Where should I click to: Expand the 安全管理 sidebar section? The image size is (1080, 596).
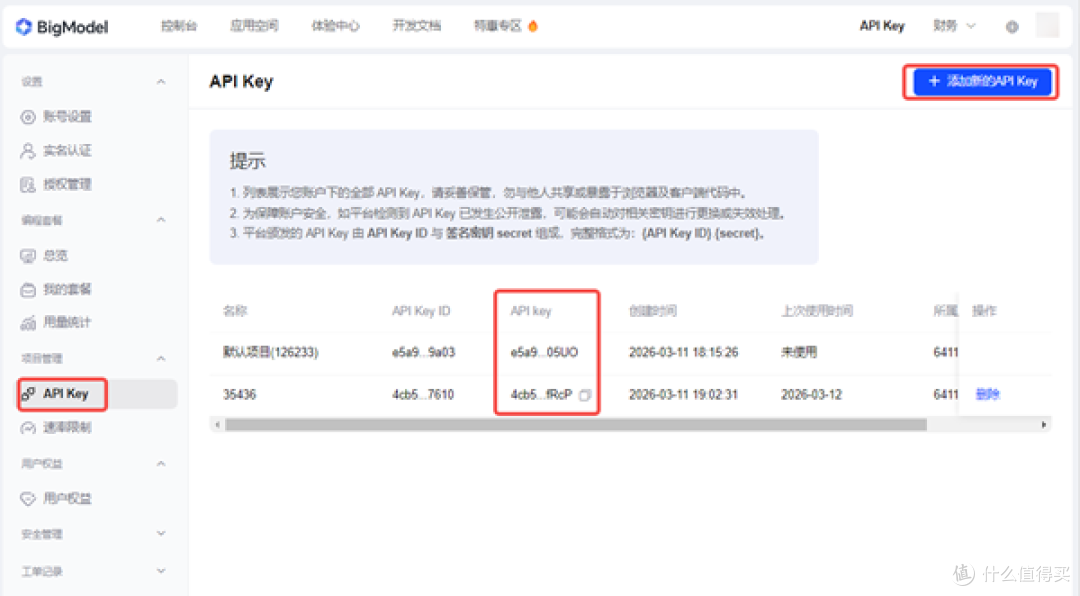point(160,533)
